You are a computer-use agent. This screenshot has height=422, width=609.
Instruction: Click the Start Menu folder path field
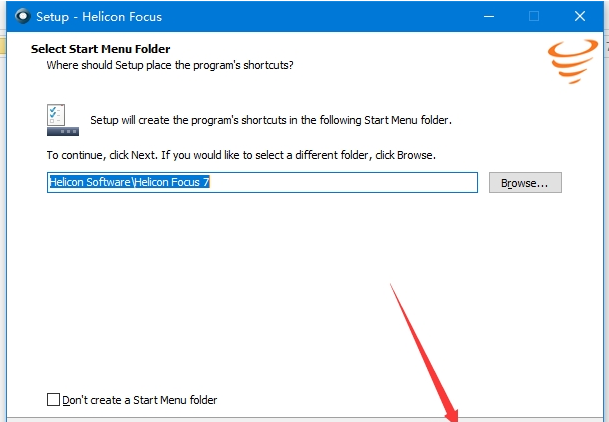262,182
